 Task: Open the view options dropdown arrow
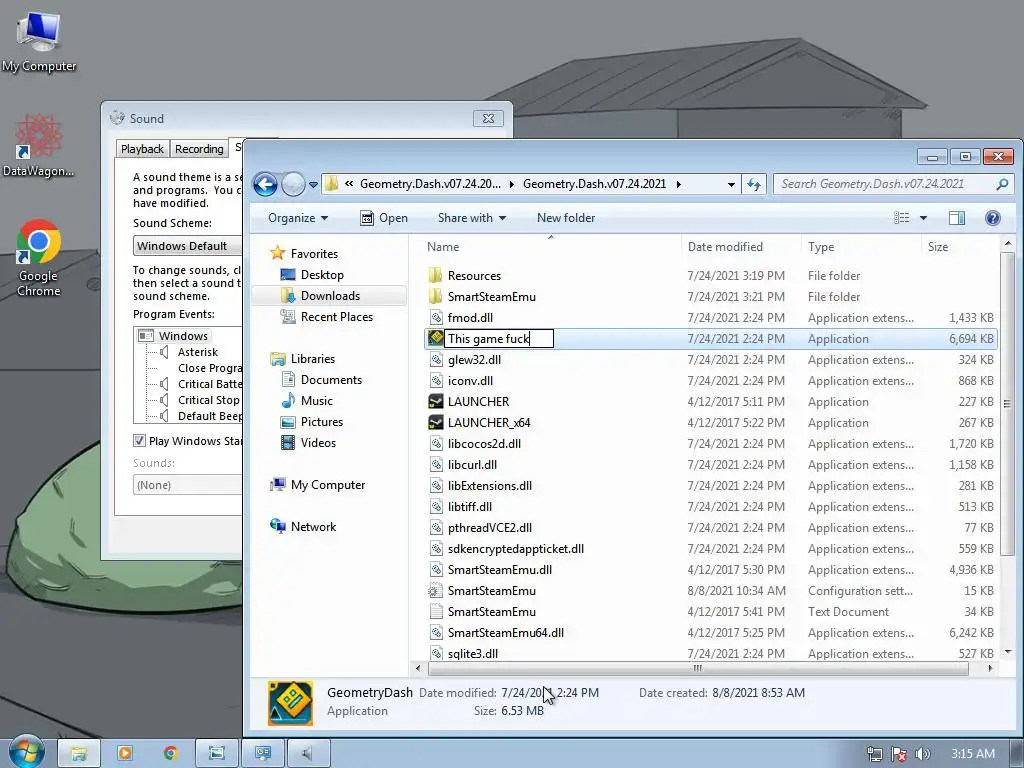923,218
